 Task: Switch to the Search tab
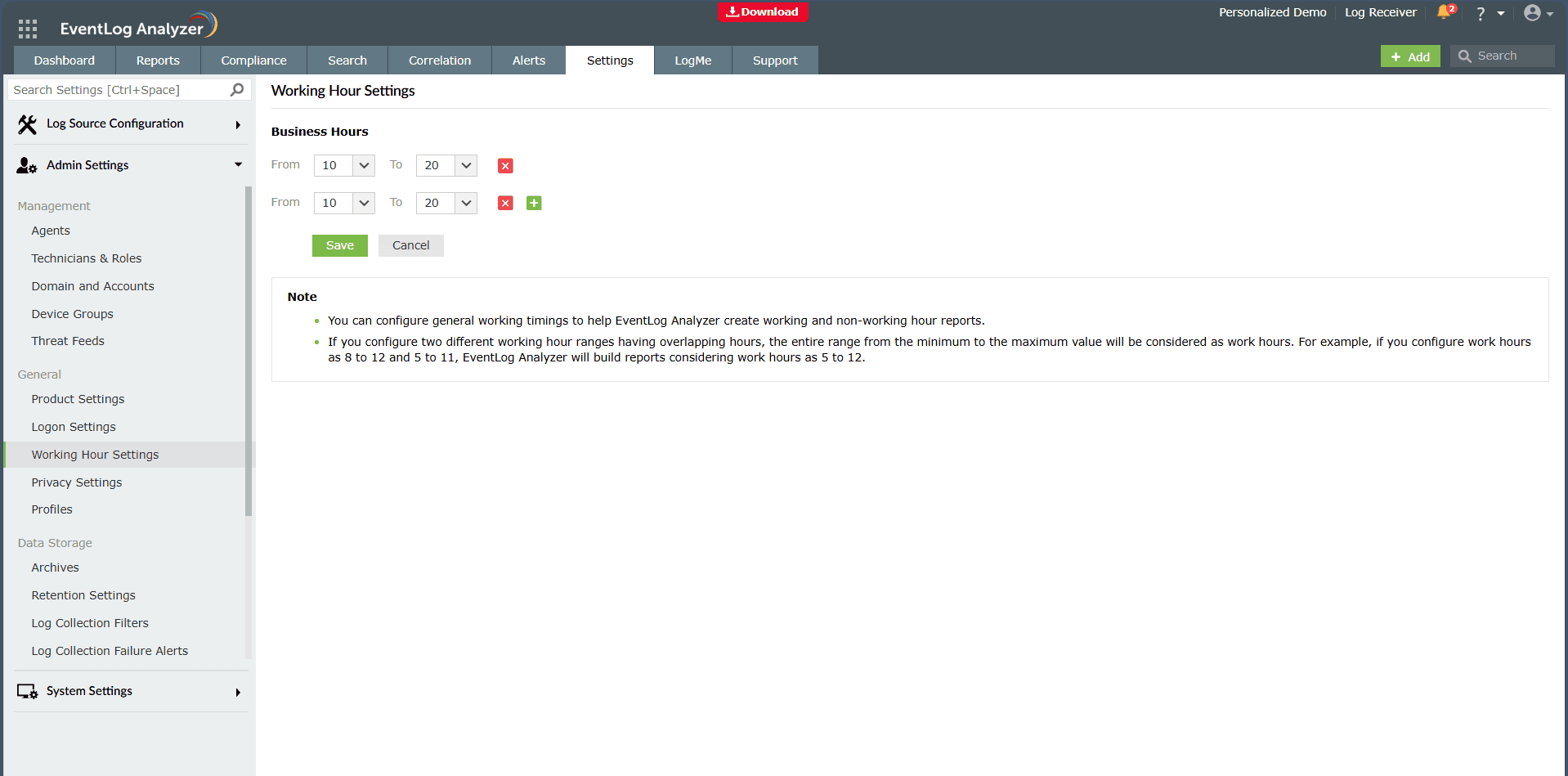(347, 61)
